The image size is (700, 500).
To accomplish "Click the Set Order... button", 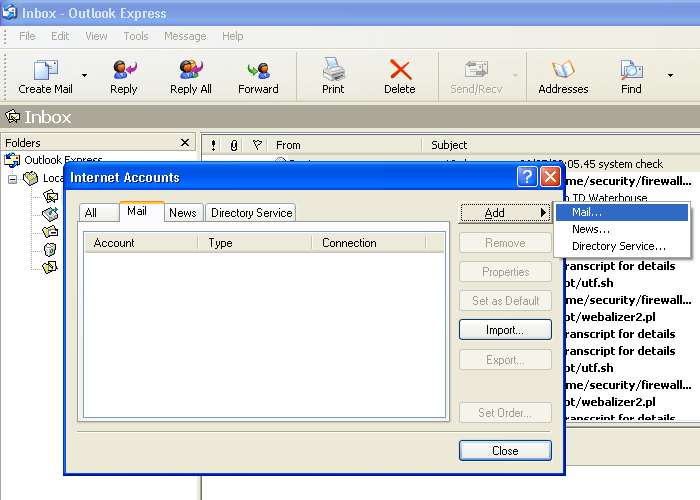I will tap(505, 412).
